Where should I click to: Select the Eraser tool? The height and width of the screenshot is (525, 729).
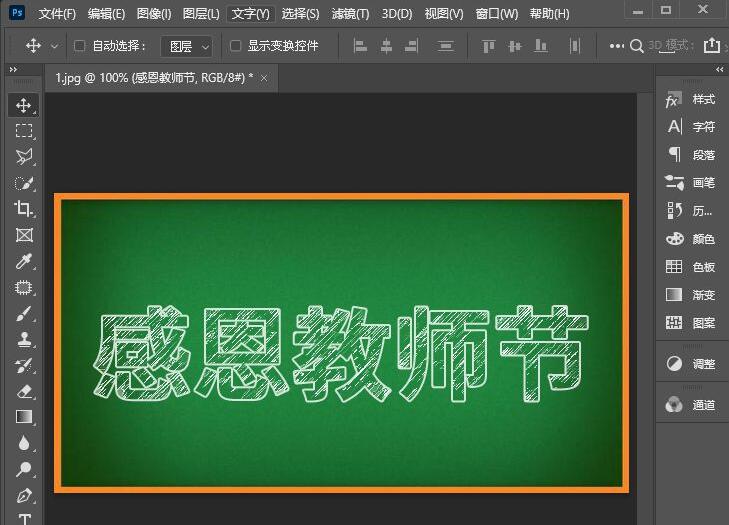point(24,392)
